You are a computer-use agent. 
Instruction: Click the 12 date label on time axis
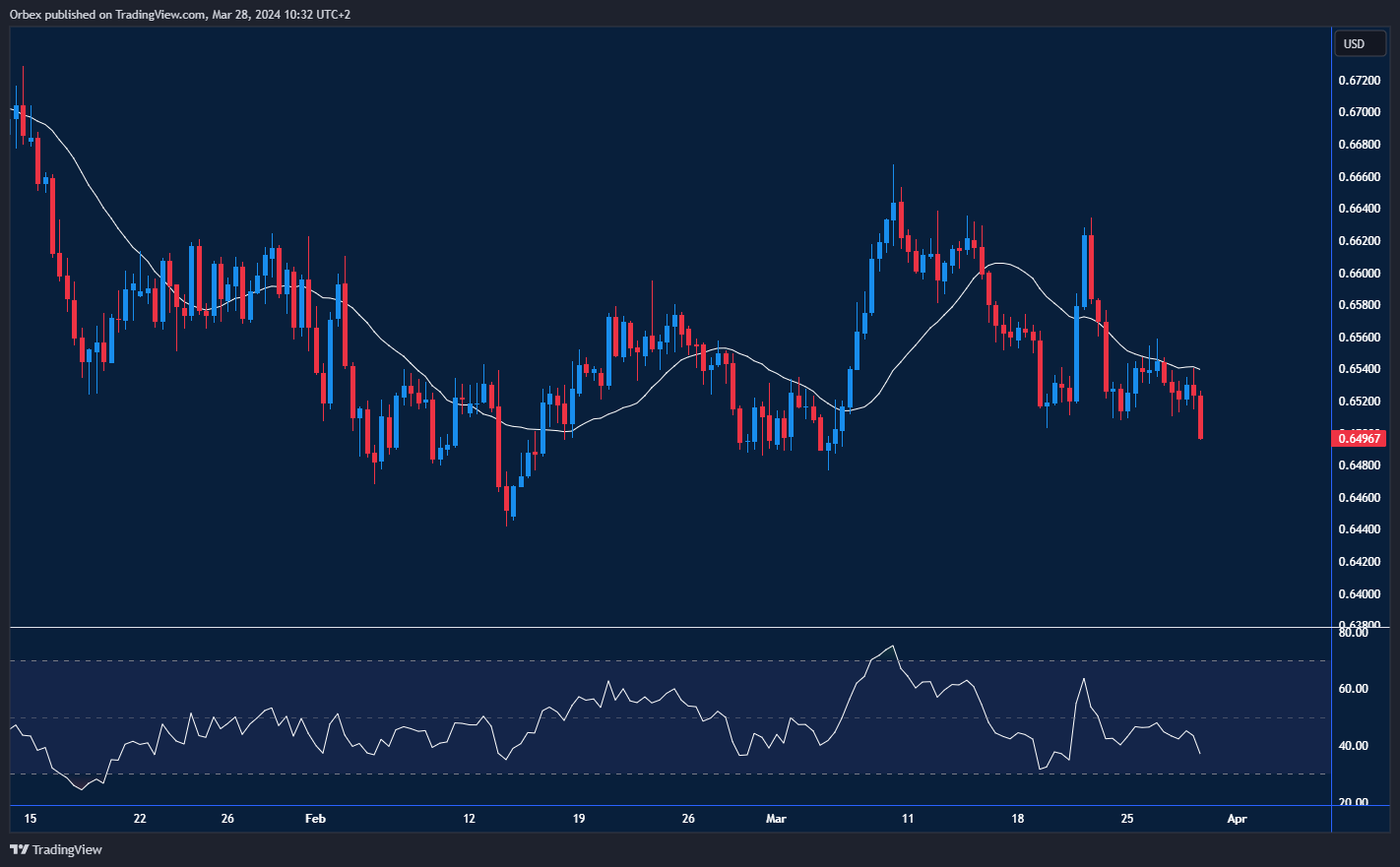pos(469,819)
